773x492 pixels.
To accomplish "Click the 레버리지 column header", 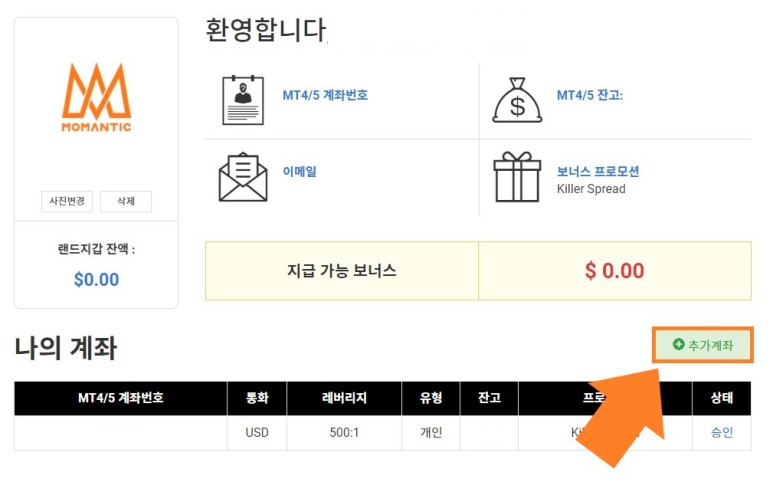I will (344, 398).
